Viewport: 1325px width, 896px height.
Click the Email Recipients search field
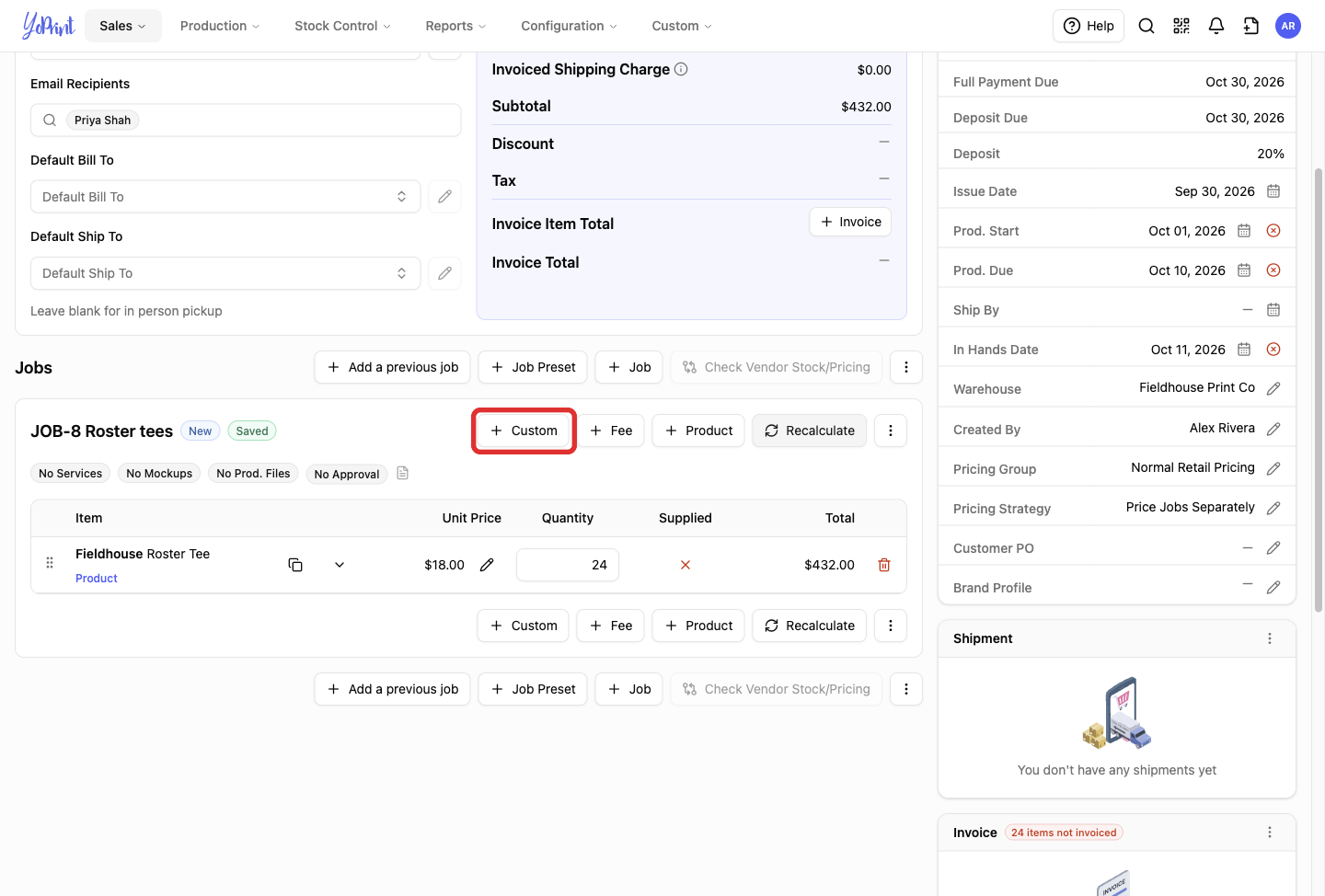click(246, 121)
